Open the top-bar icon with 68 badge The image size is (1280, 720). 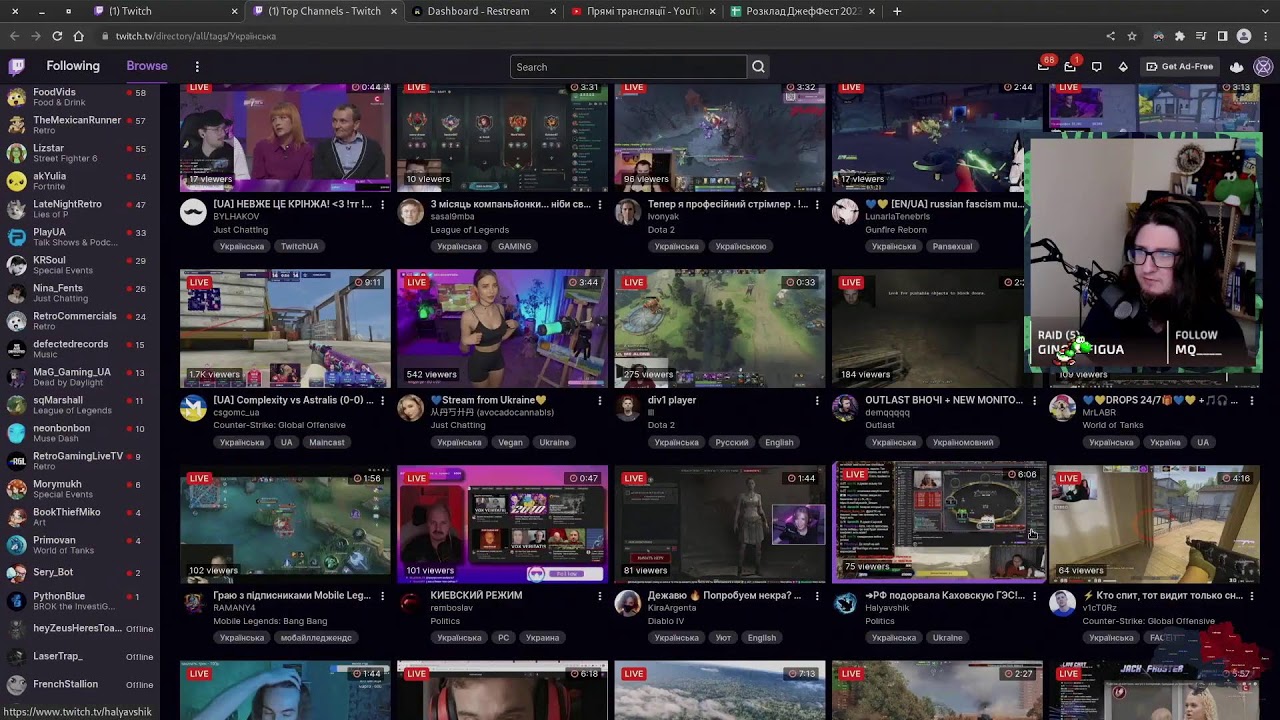1044,66
